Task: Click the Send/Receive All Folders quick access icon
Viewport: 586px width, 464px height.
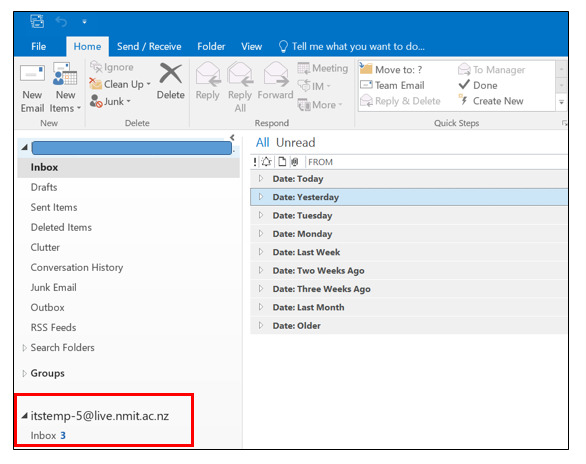Action: coord(37,21)
